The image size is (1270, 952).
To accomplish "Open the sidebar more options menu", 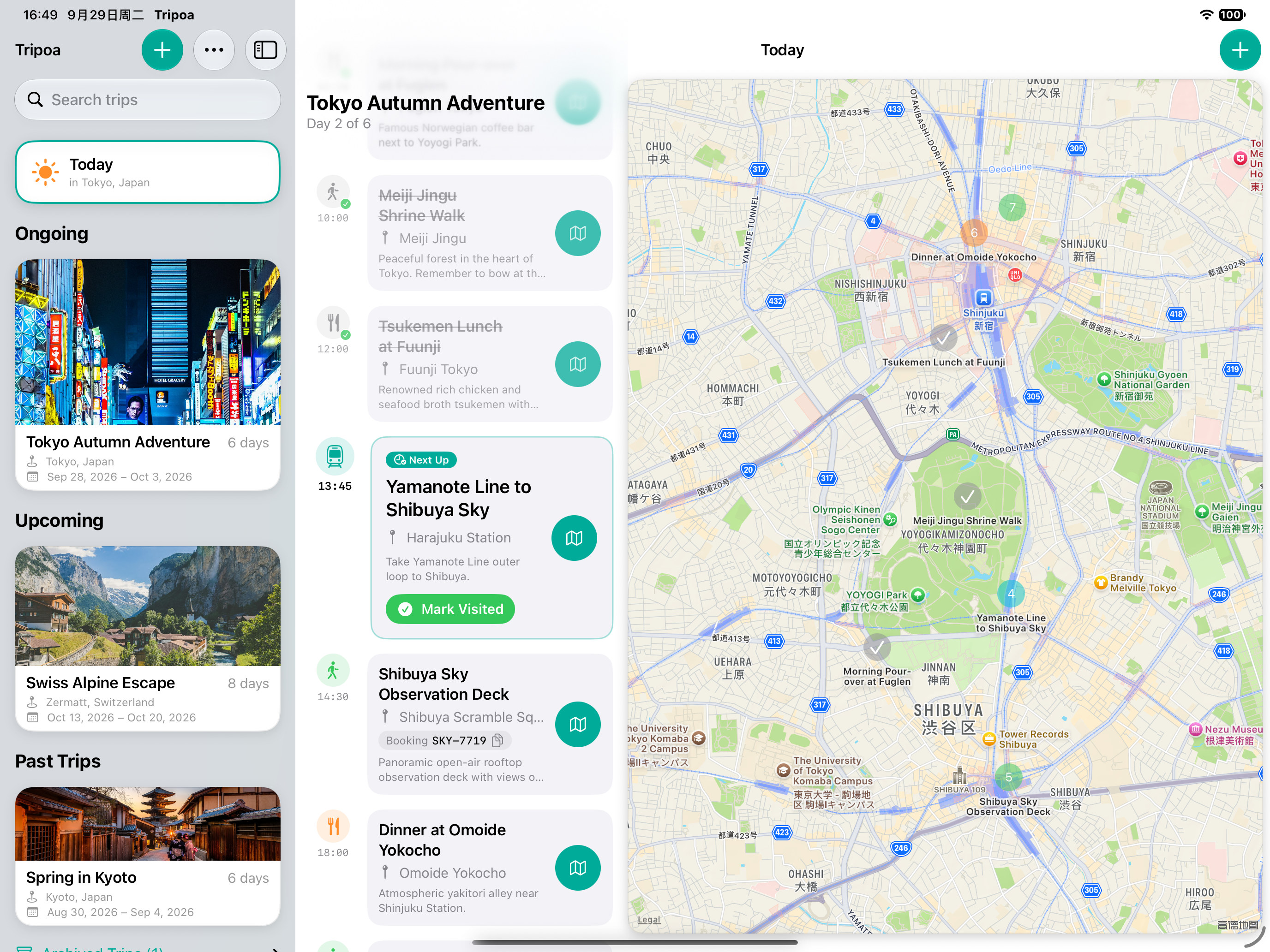I will [214, 50].
